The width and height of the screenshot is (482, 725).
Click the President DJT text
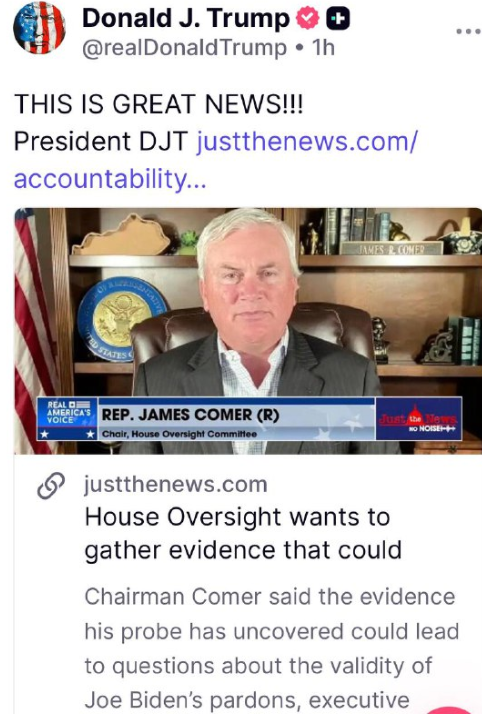[101, 141]
